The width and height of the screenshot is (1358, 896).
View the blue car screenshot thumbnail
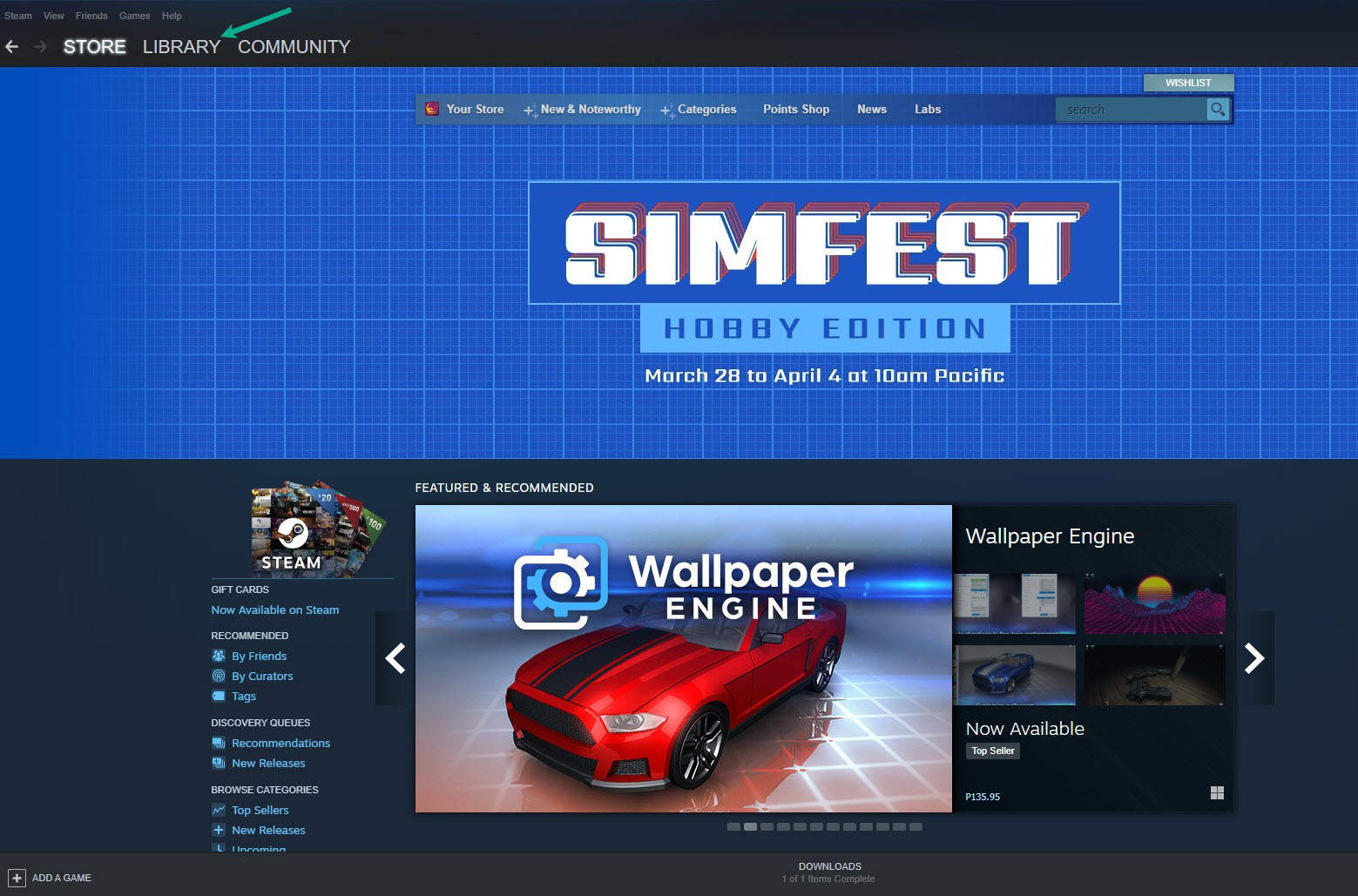pos(1015,675)
